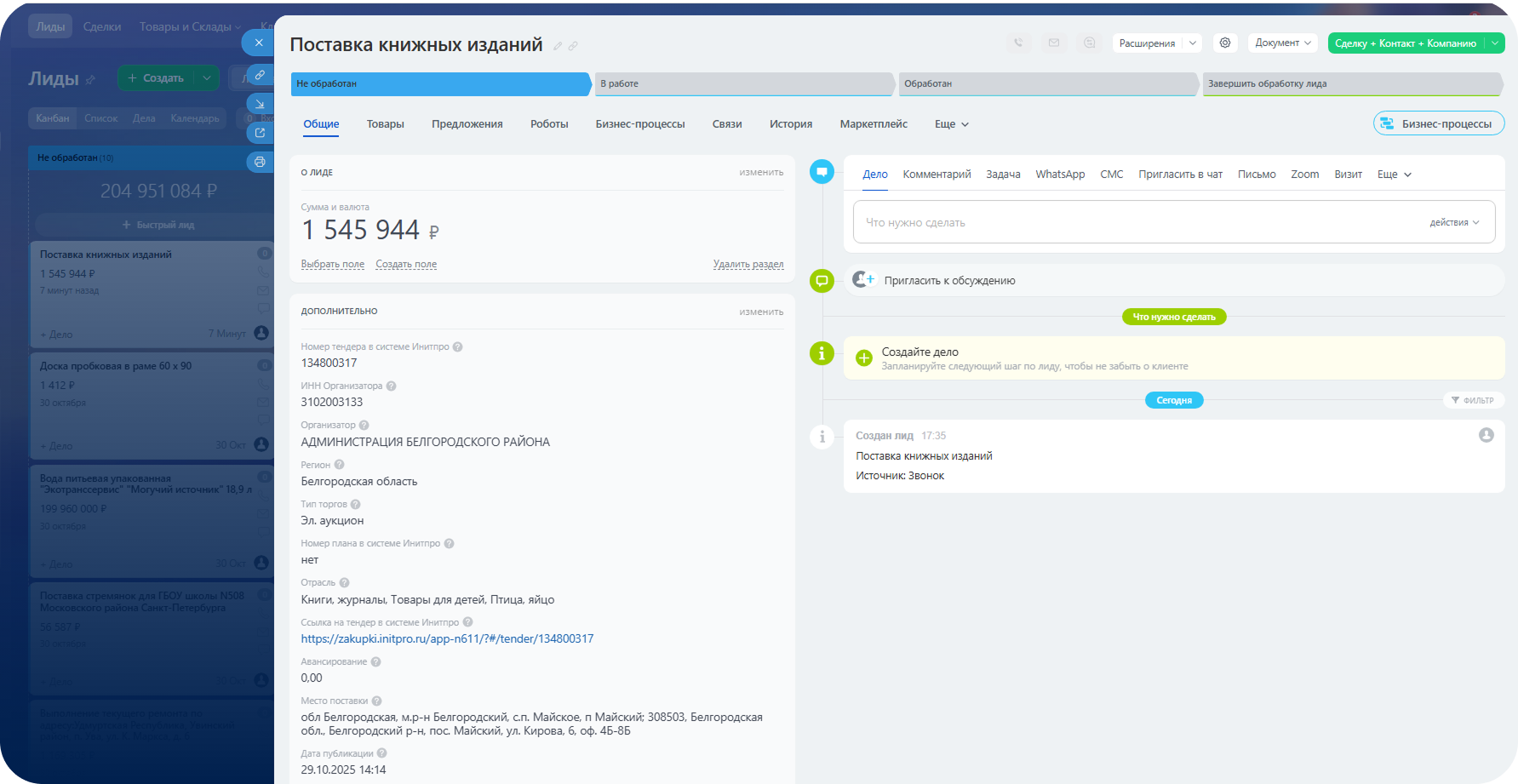Open the Документ dropdown menu

coord(1282,43)
